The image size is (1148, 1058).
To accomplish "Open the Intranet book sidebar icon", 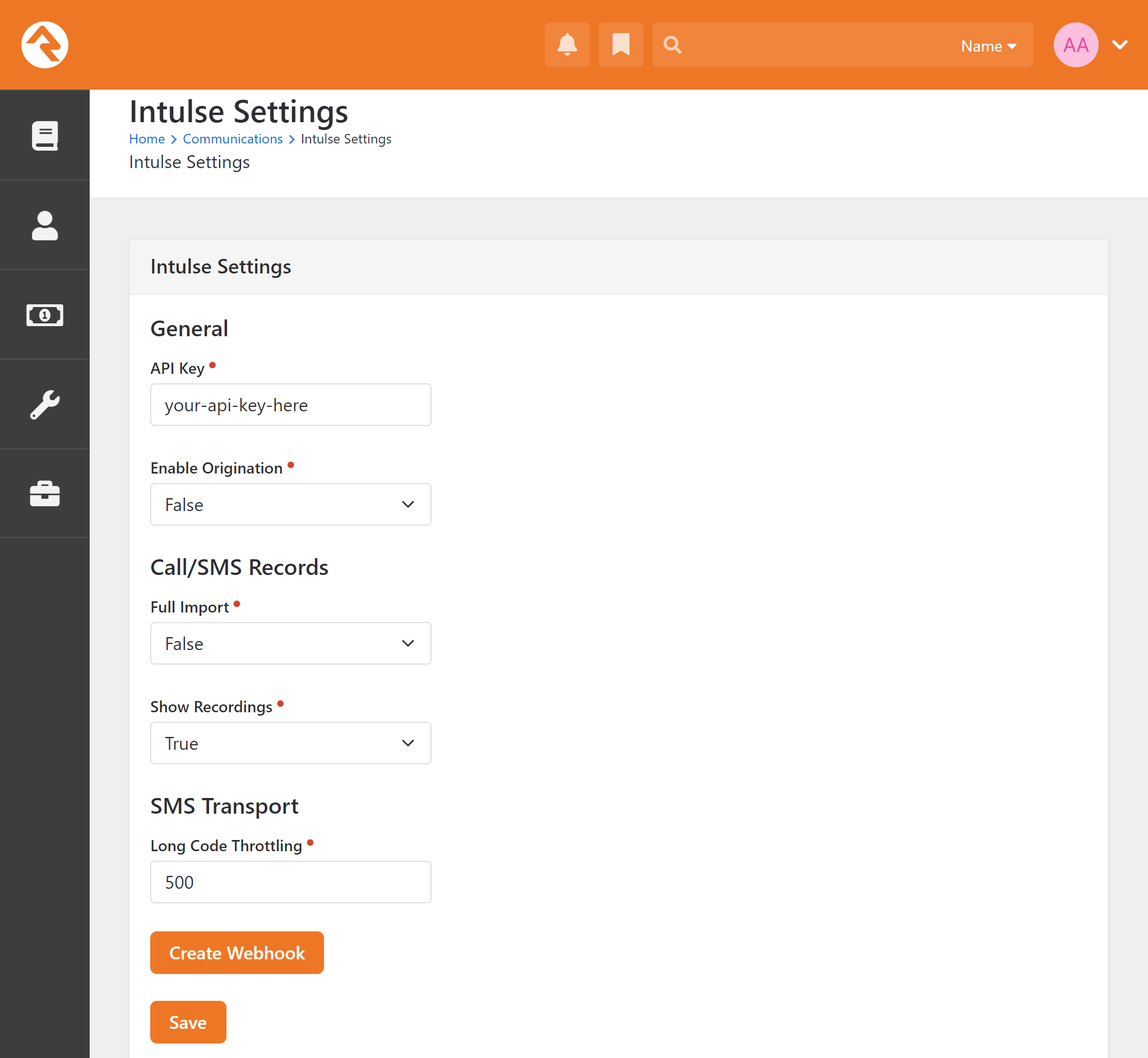I will click(45, 136).
